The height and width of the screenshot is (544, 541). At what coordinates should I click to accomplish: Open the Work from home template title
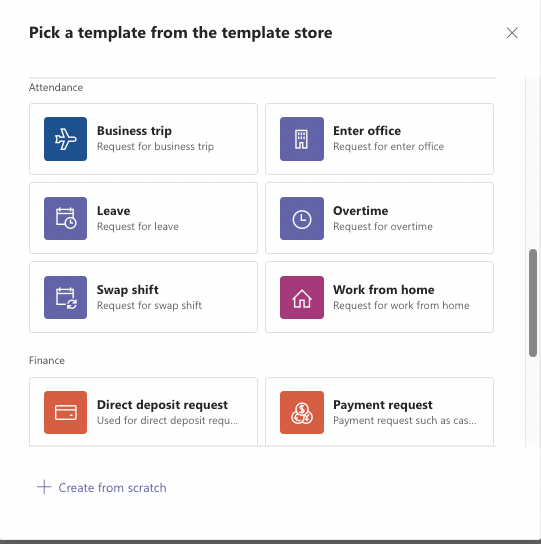pos(383,290)
